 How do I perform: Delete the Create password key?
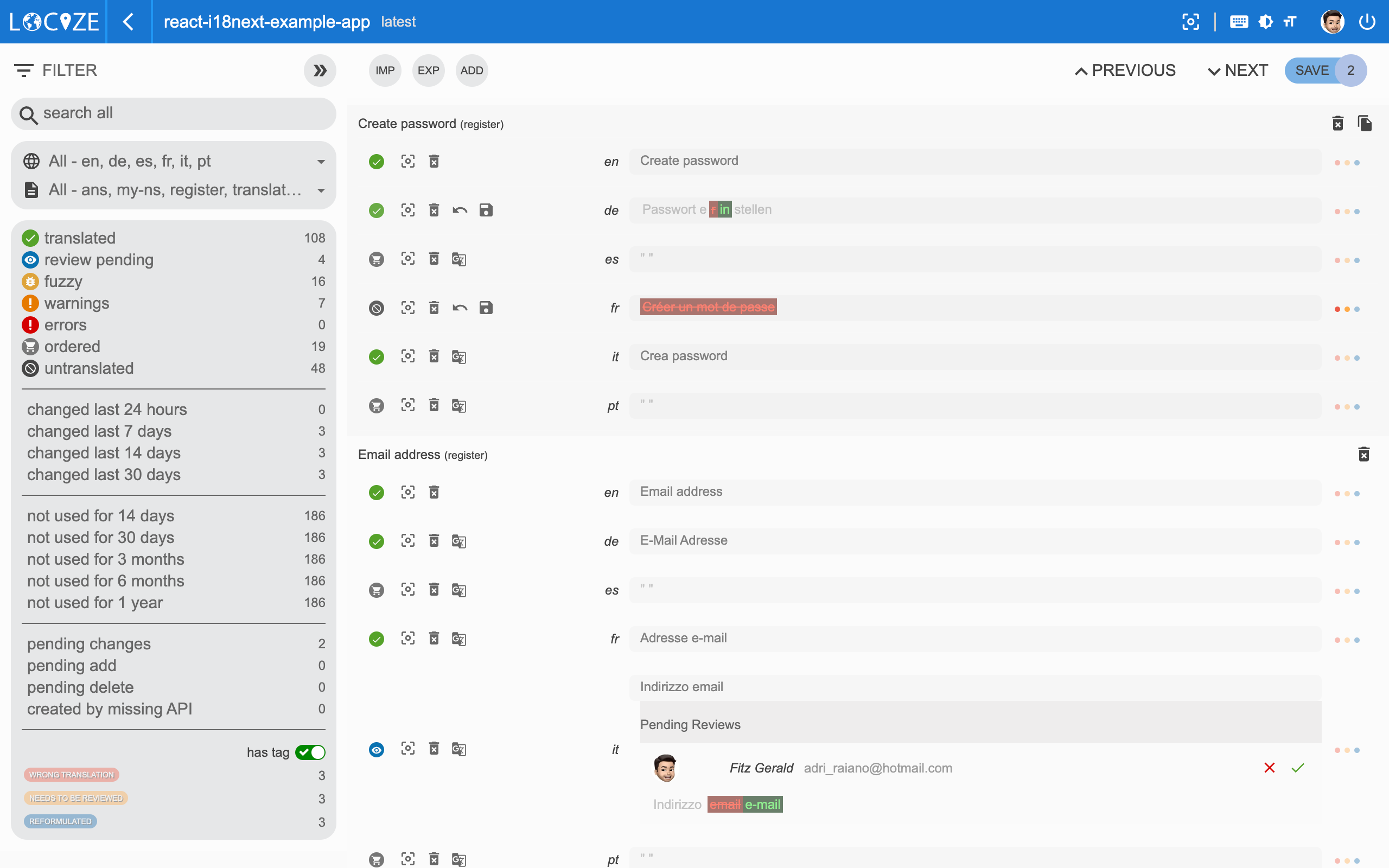(1337, 124)
